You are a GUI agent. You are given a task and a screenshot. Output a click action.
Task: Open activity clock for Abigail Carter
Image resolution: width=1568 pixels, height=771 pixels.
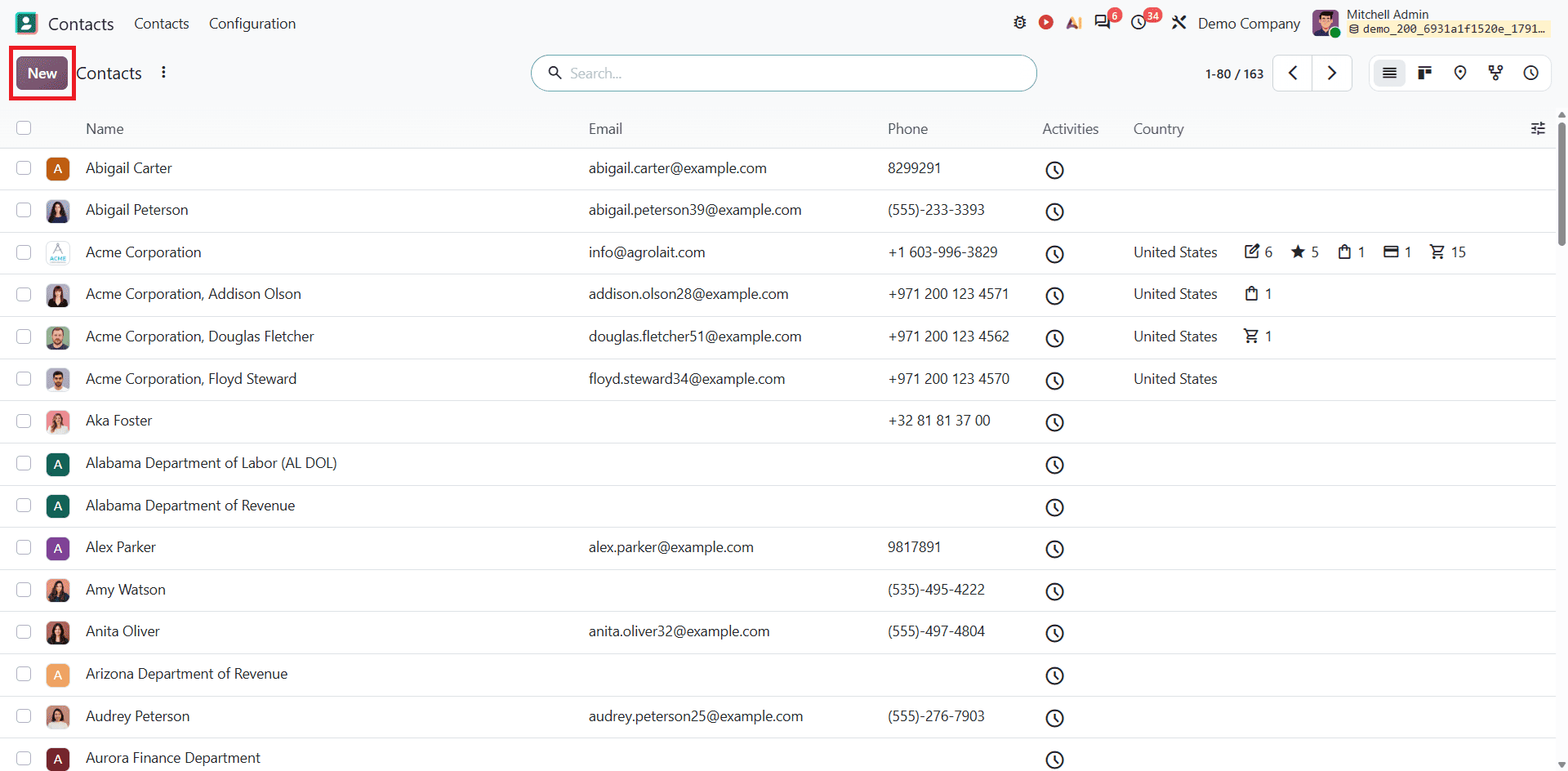(x=1054, y=170)
